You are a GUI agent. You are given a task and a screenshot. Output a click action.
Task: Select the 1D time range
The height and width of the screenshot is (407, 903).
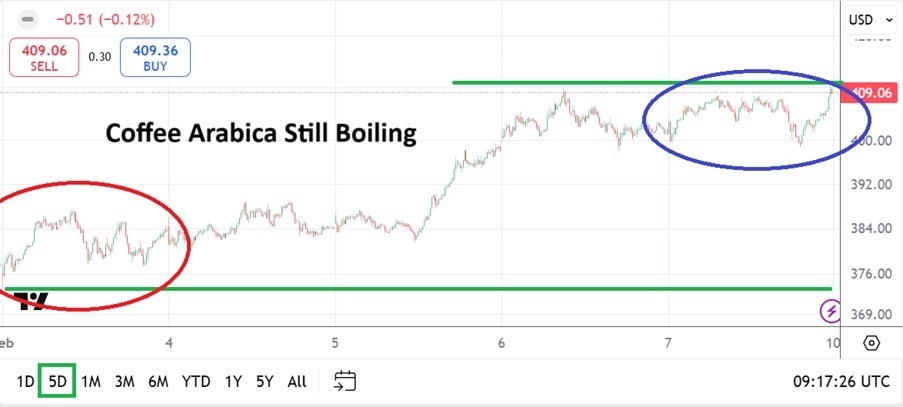click(x=26, y=381)
